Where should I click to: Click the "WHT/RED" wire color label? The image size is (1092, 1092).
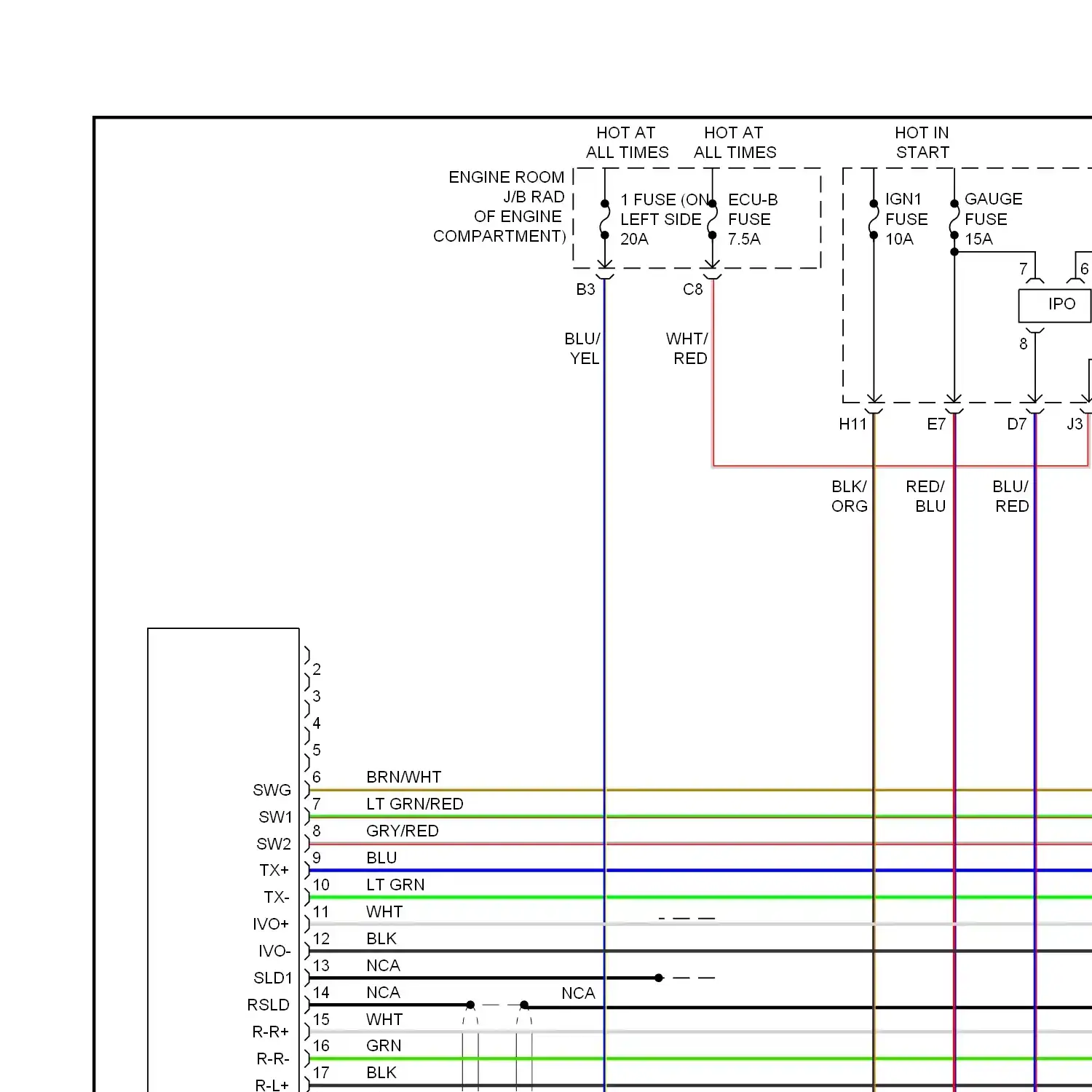[687, 349]
